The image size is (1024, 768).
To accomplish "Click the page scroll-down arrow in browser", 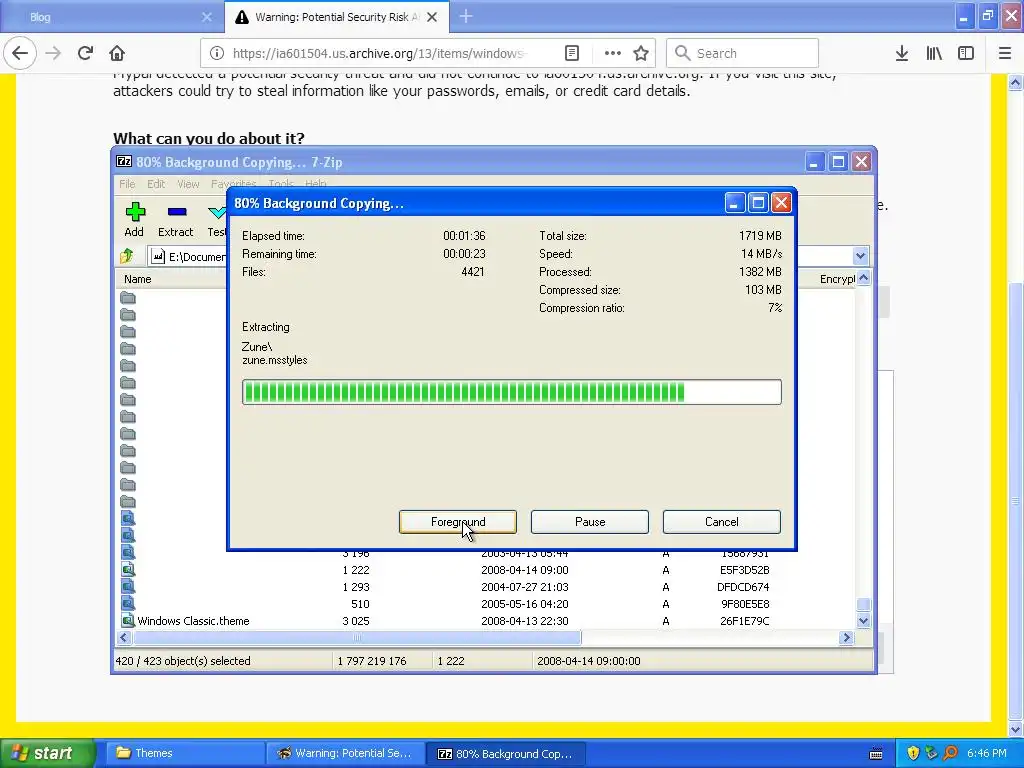I will tap(1015, 728).
